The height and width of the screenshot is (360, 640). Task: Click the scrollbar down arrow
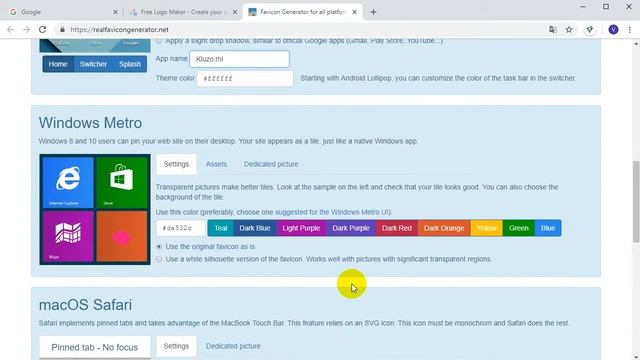coord(636,356)
